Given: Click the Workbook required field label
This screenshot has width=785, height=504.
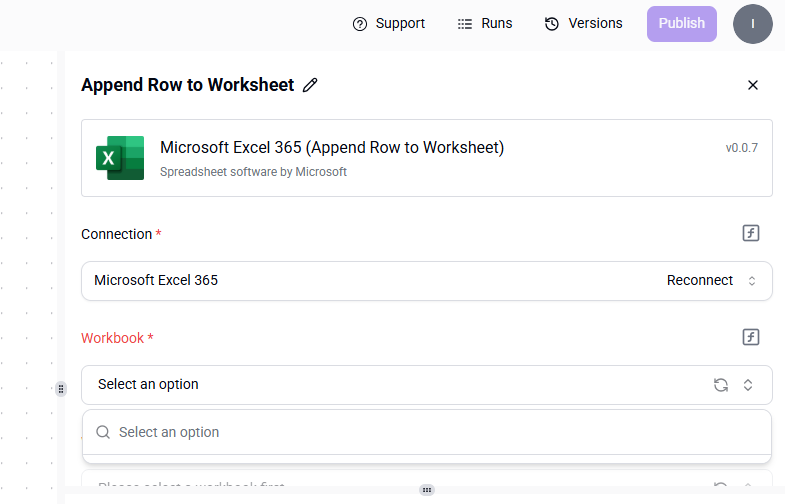Looking at the screenshot, I should pos(117,338).
